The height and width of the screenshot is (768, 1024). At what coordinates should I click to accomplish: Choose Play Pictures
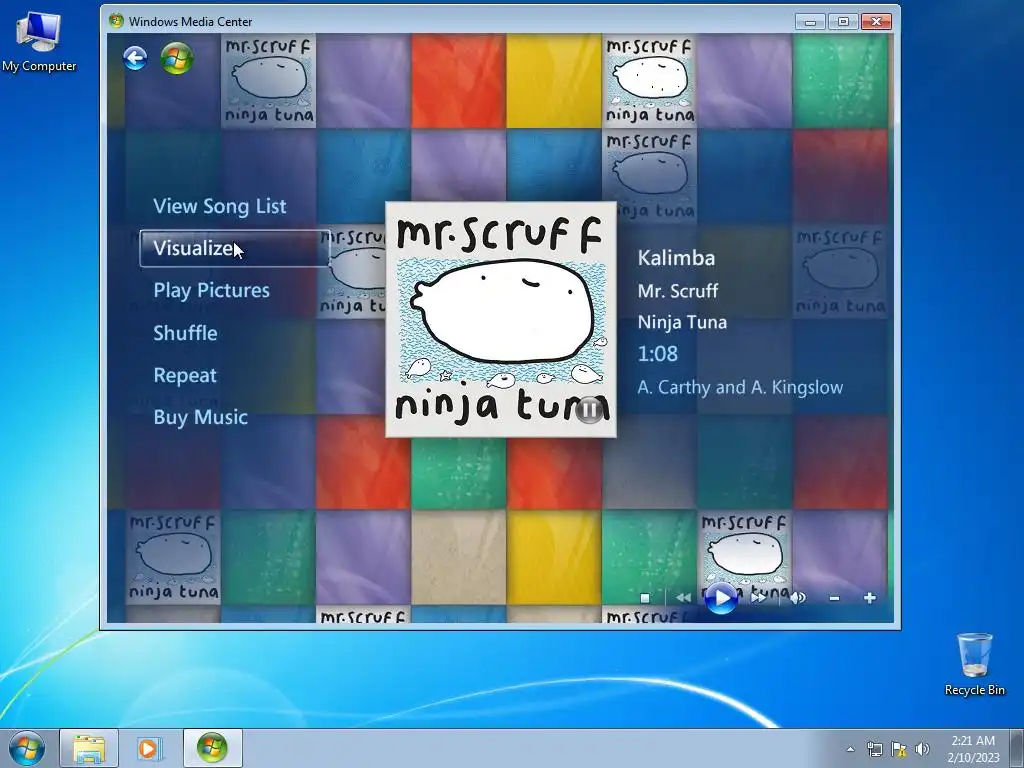[212, 291]
